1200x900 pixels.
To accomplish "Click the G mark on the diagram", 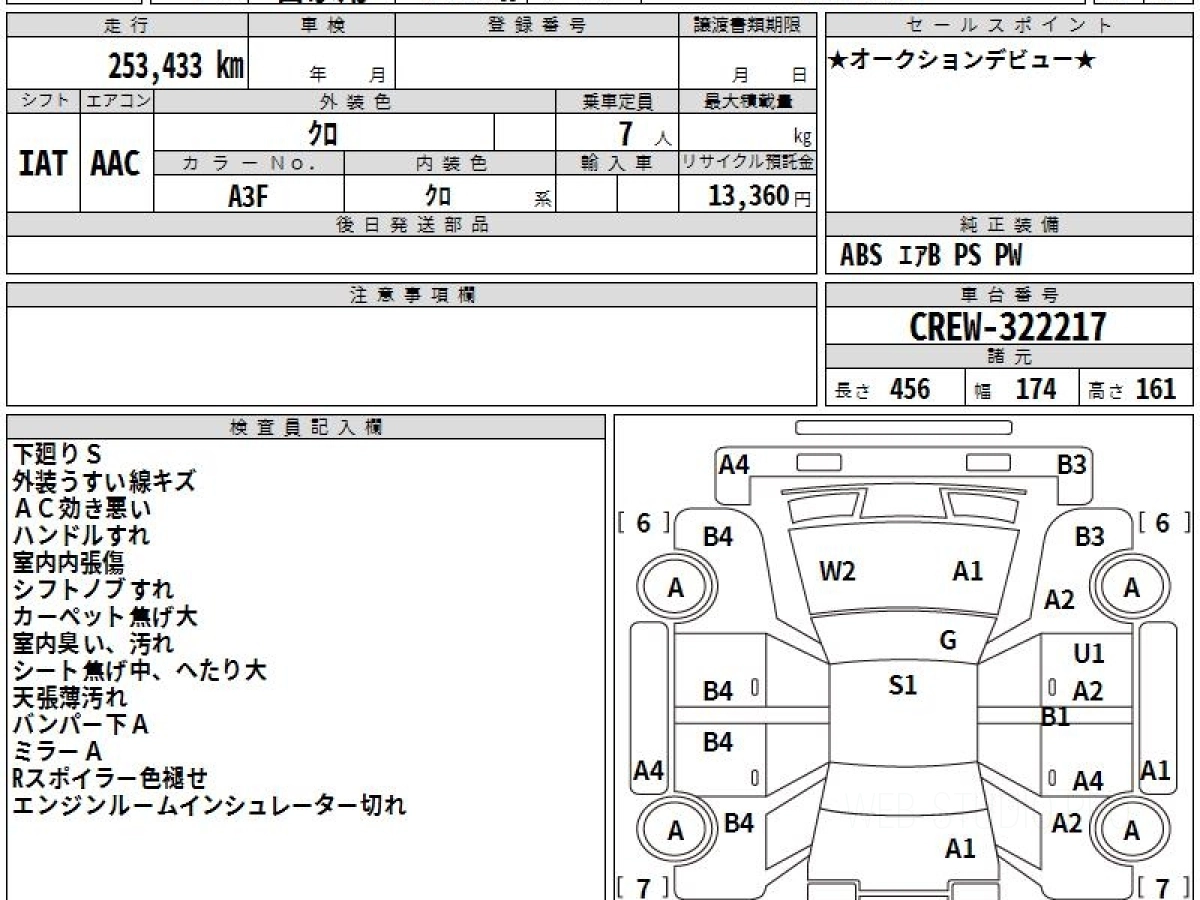I will [x=948, y=642].
